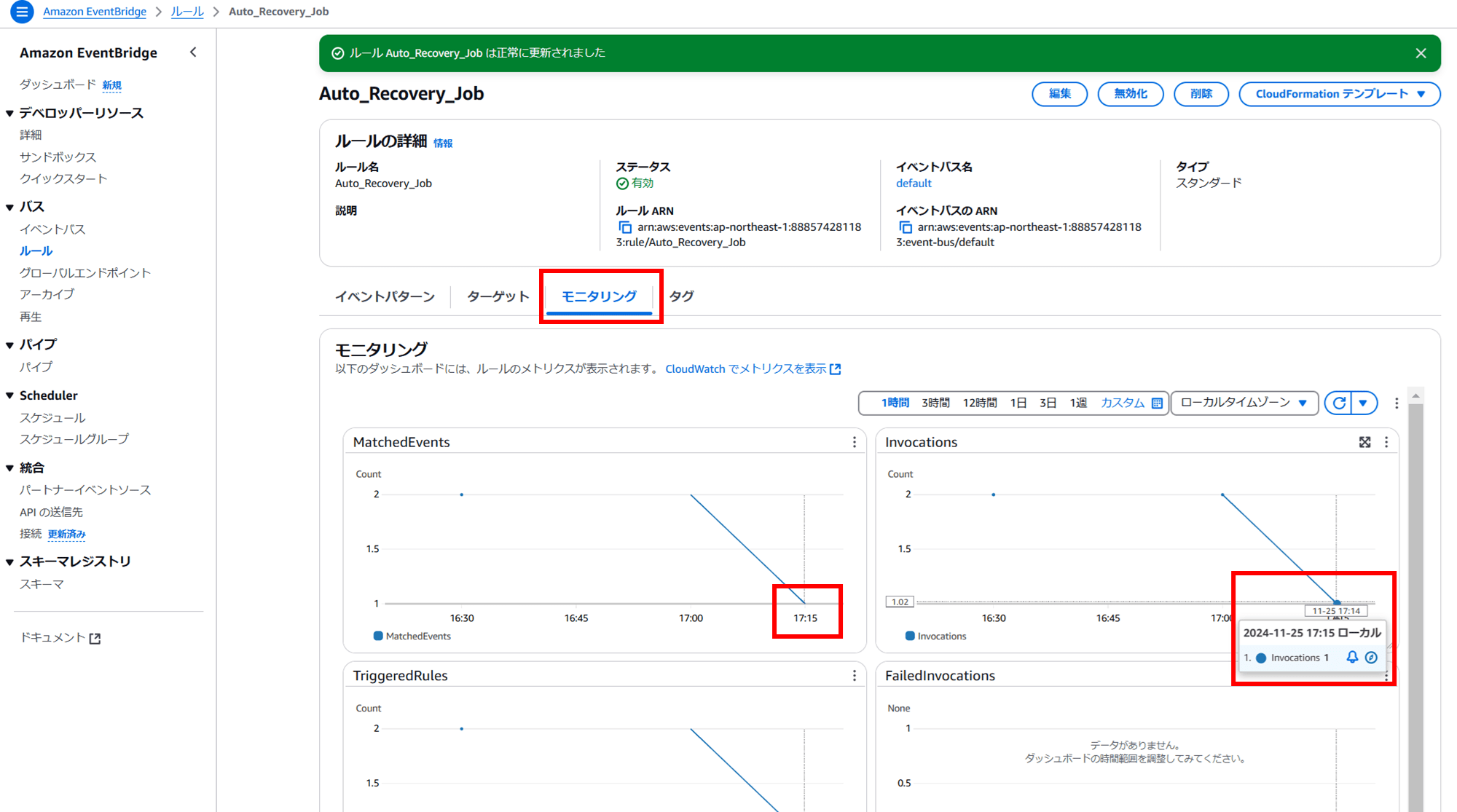This screenshot has height=812, width=1457.
Task: Collapse デベロッパーリソース section
Action: [x=9, y=113]
